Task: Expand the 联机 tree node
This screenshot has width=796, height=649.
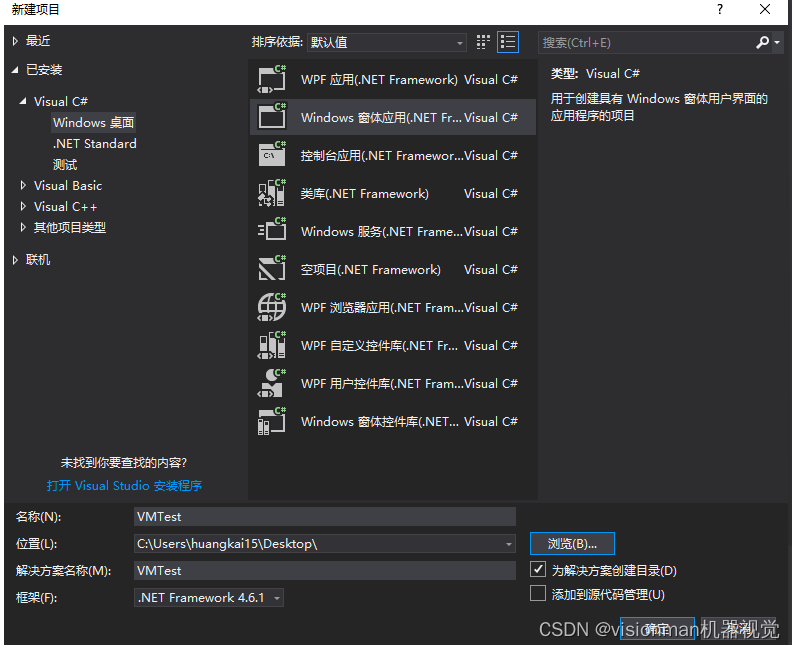Action: 15,260
